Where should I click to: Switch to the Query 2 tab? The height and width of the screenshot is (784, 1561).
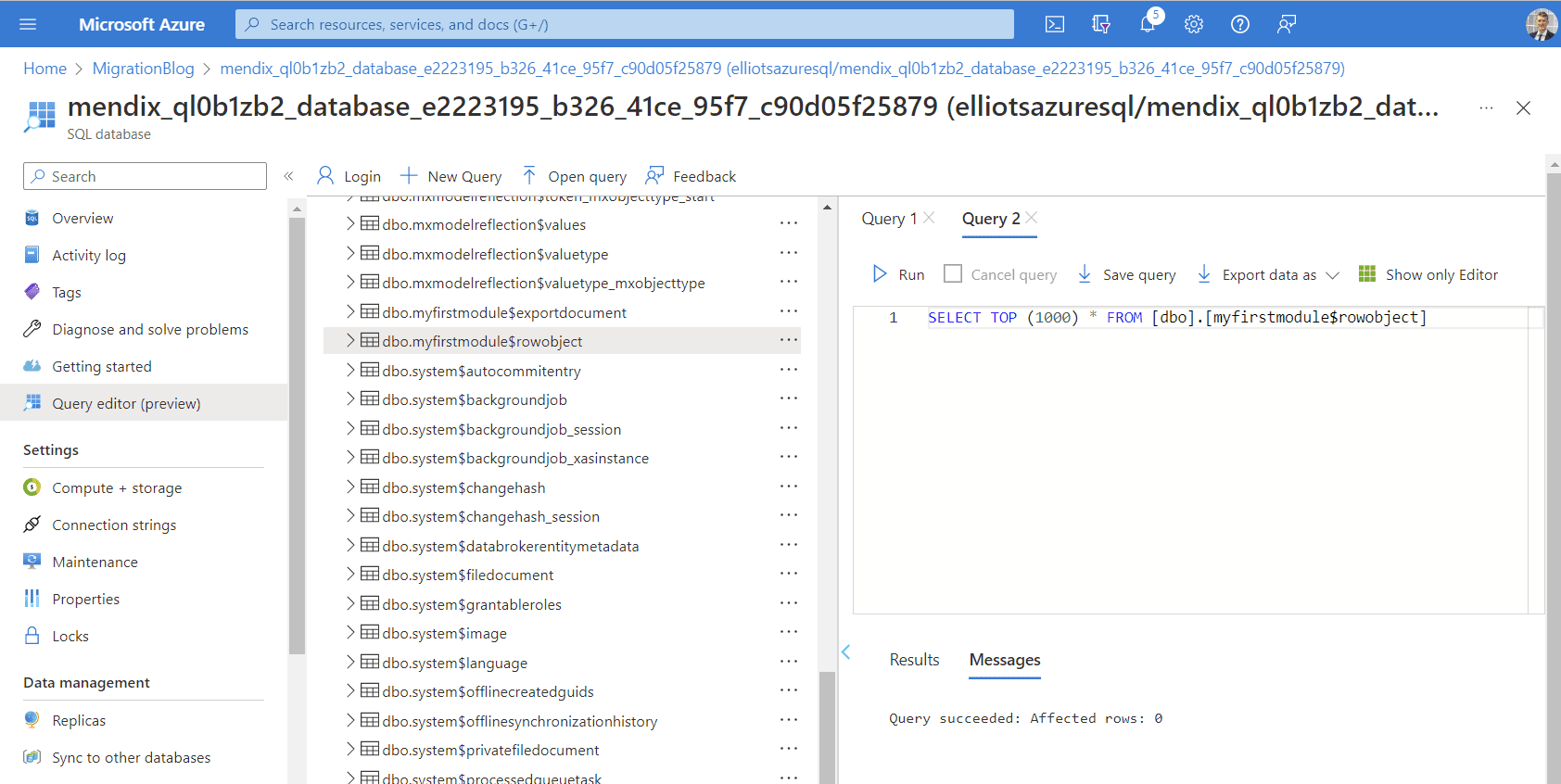tap(991, 219)
